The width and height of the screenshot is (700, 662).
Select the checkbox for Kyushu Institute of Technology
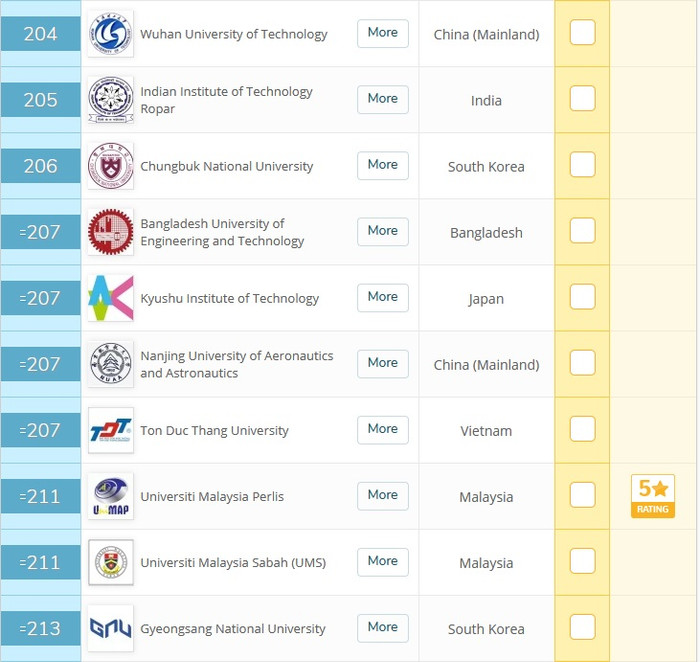[582, 297]
